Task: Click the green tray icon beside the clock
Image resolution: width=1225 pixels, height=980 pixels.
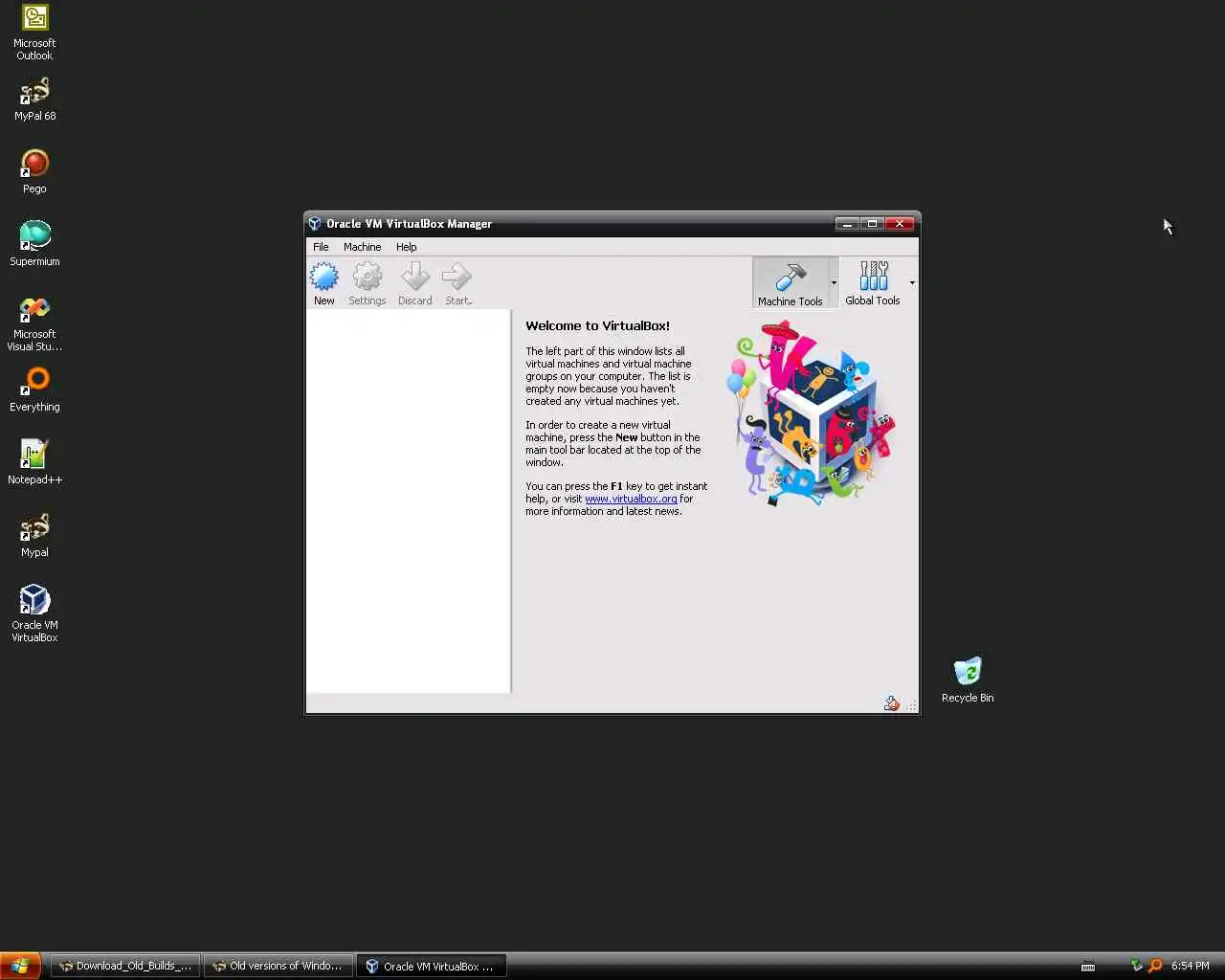Action: click(1137, 967)
